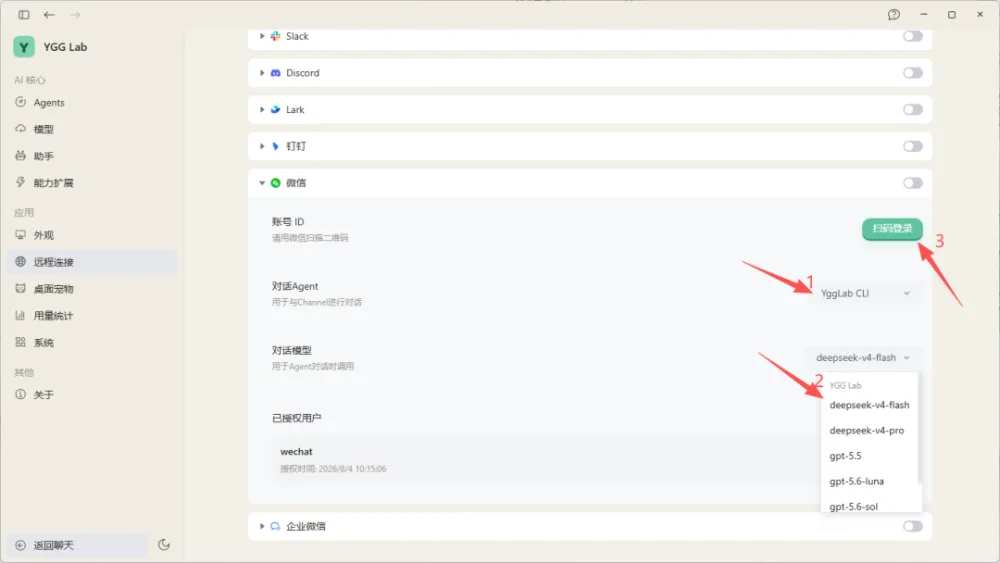Screen dimensions: 1000x563
Task: Click the 模型 cloud icon
Action: pos(20,129)
